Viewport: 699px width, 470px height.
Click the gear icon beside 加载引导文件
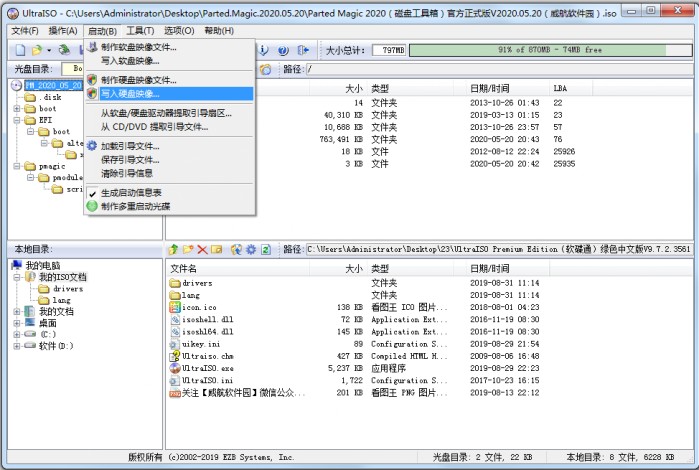[92, 146]
